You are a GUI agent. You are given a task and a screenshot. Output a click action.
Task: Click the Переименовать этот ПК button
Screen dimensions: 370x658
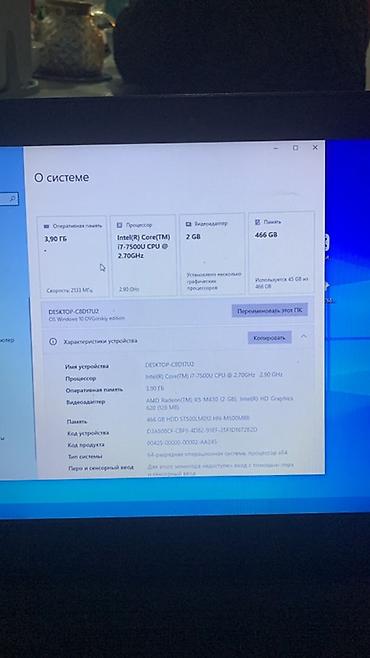pos(270,311)
